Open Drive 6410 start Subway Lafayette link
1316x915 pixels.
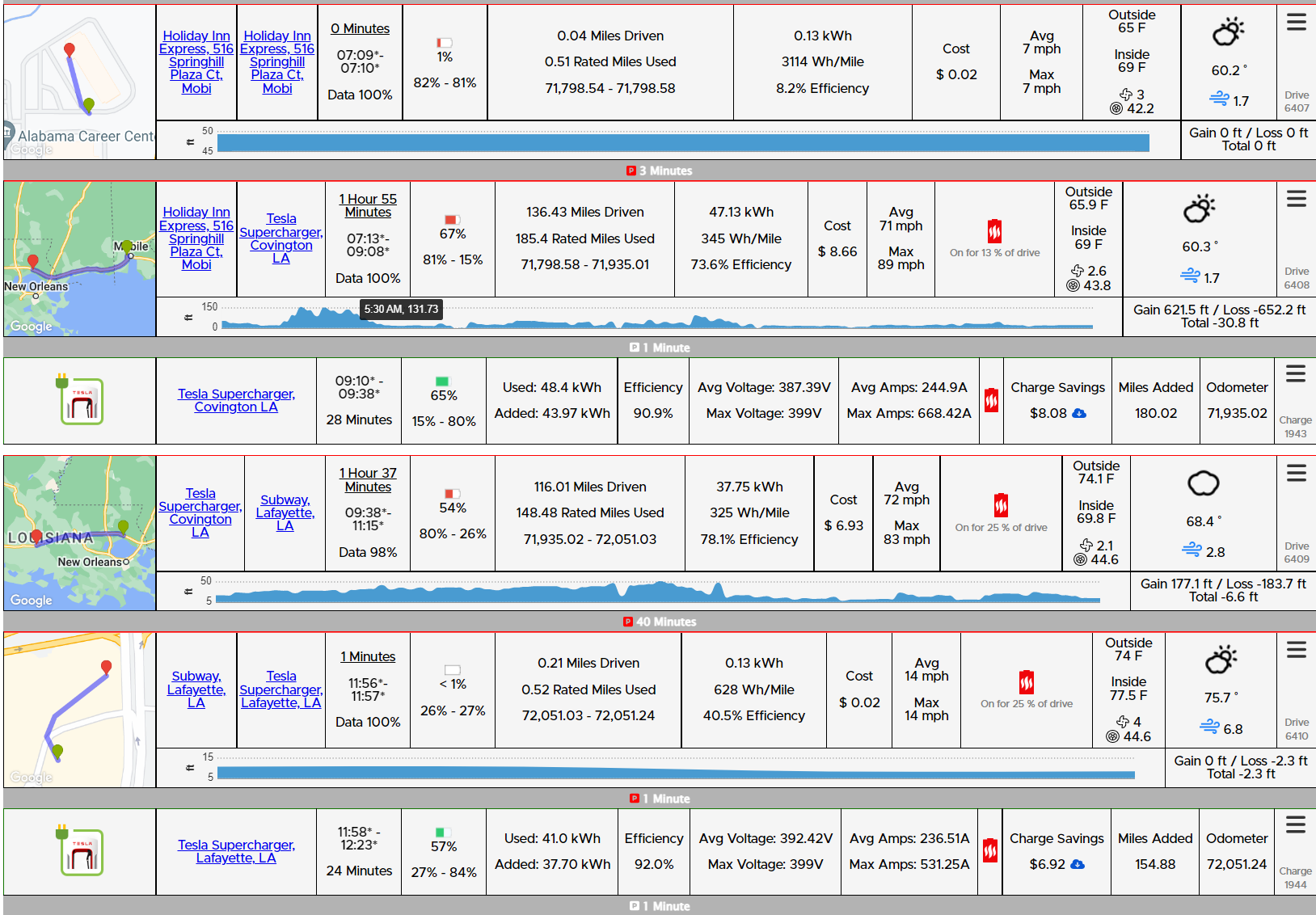[196, 689]
